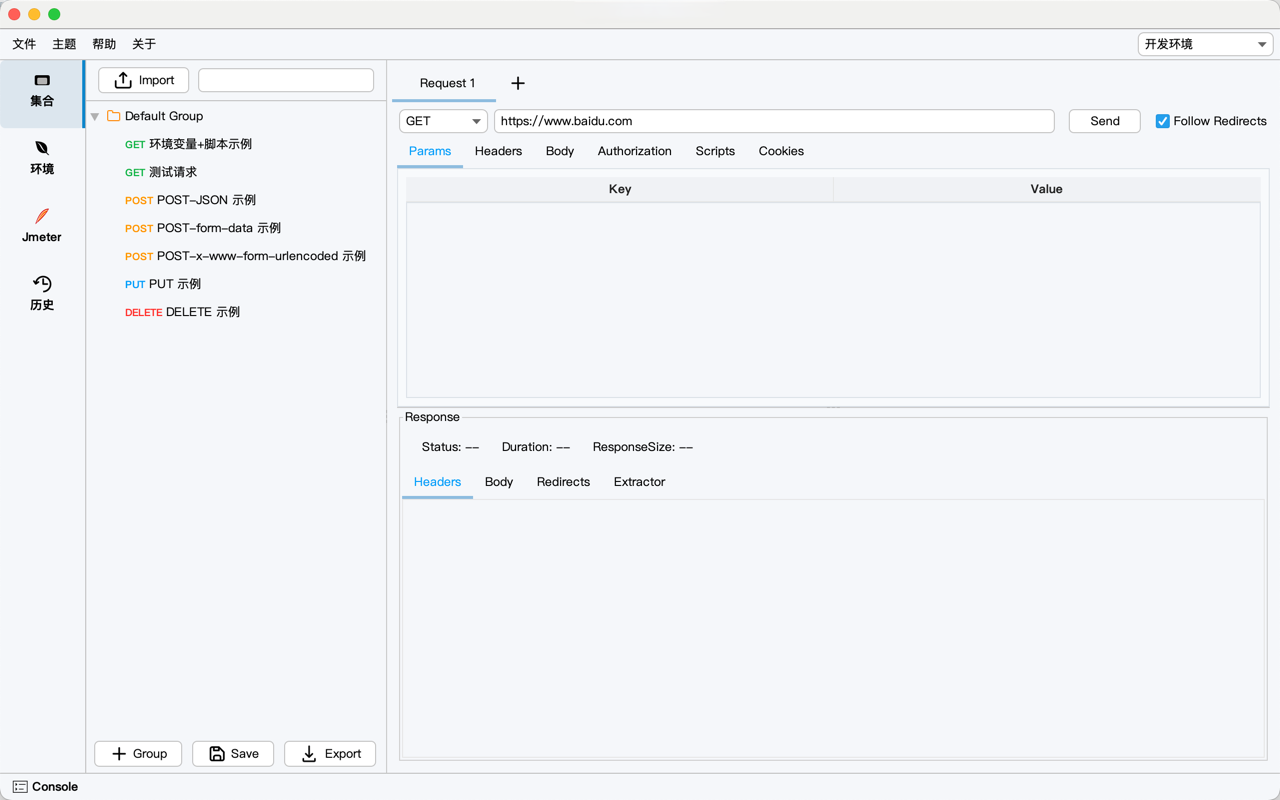This screenshot has height=800, width=1280.
Task: Click the Export button
Action: point(330,754)
